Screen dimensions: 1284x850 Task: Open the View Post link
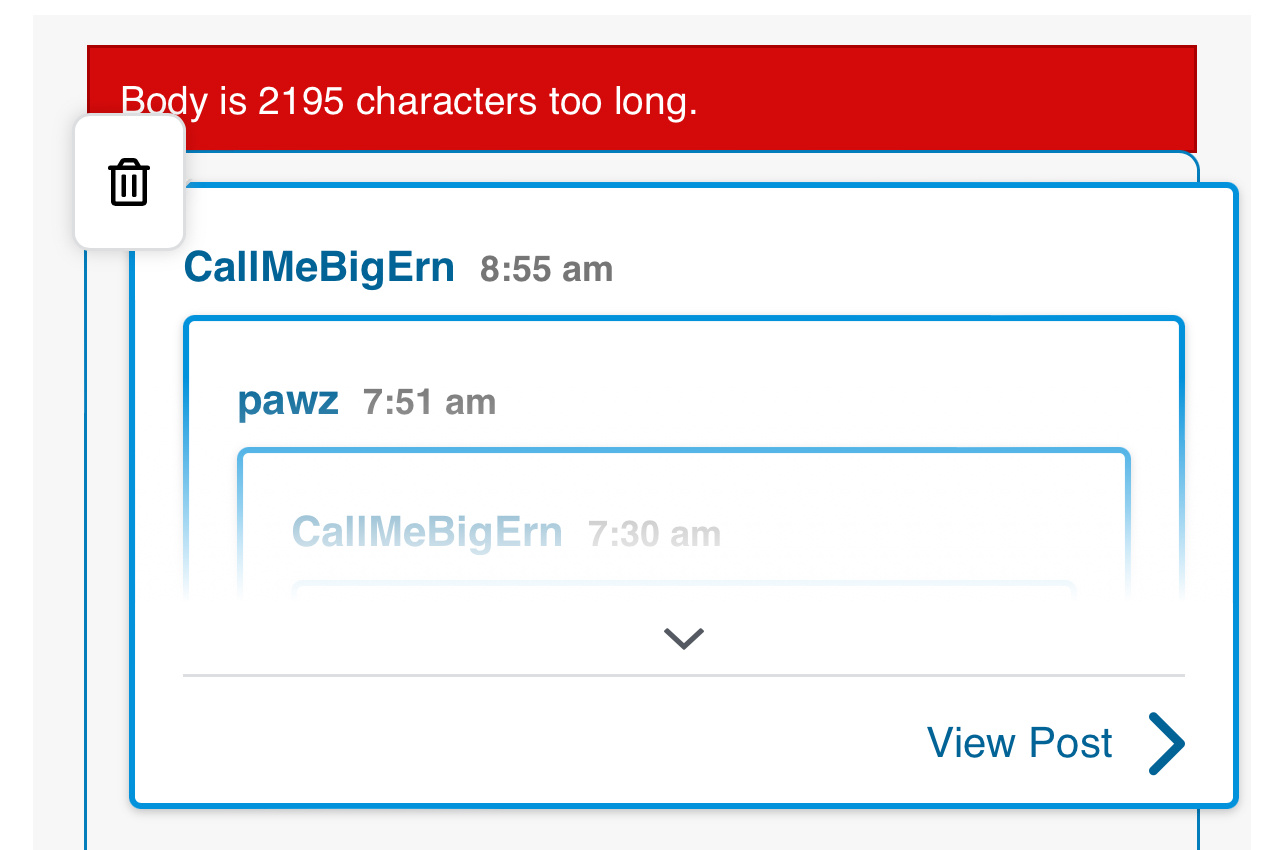1019,743
